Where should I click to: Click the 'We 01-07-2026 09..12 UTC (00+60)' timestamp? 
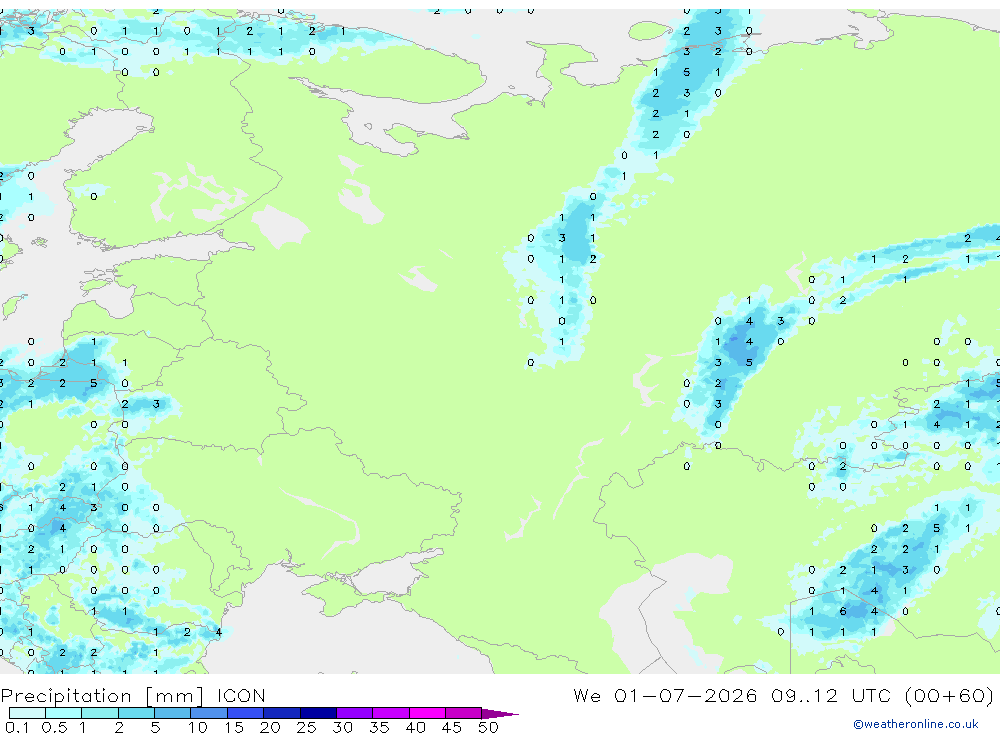(784, 696)
